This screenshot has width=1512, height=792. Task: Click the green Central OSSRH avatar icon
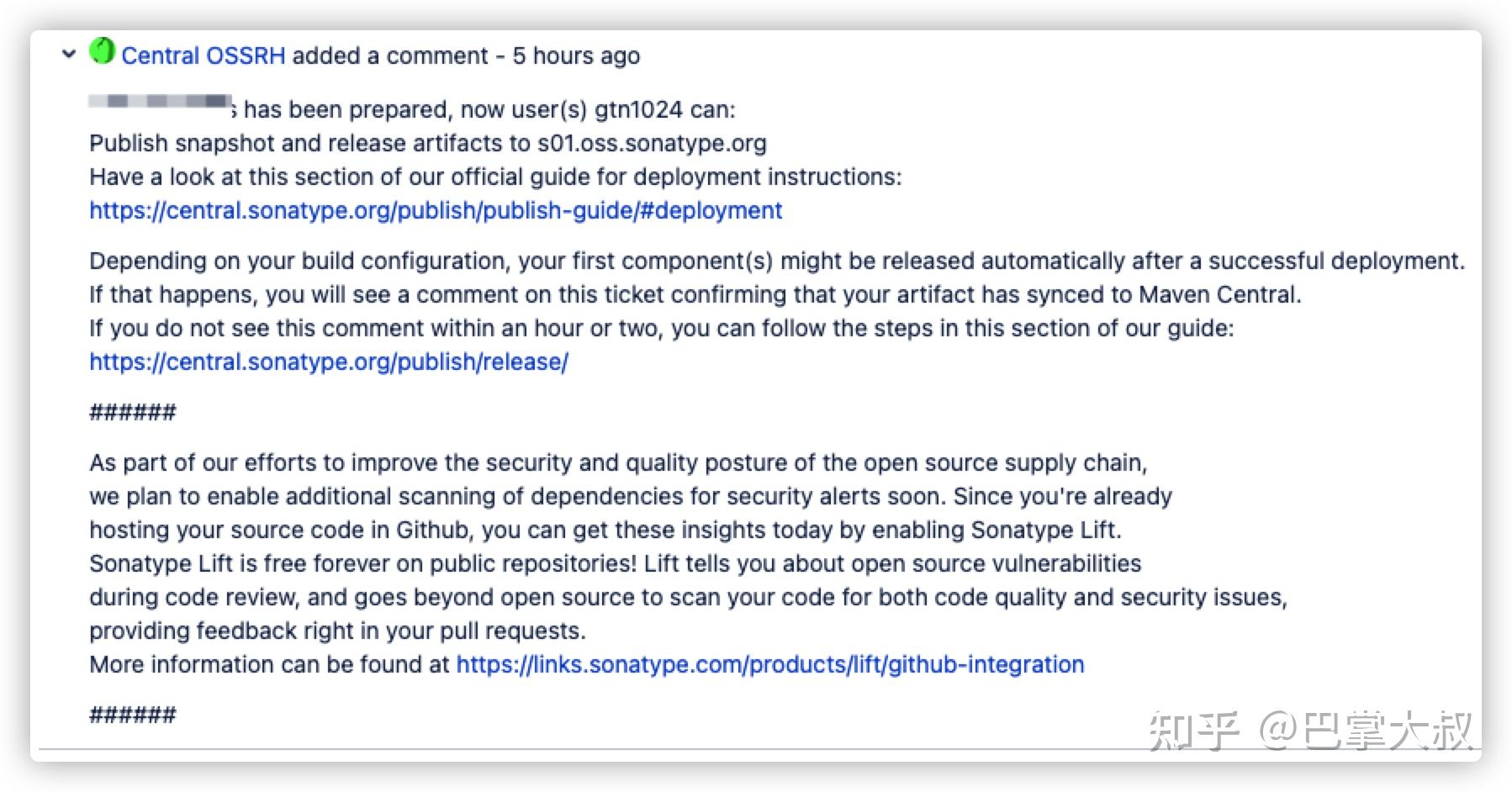tap(102, 51)
